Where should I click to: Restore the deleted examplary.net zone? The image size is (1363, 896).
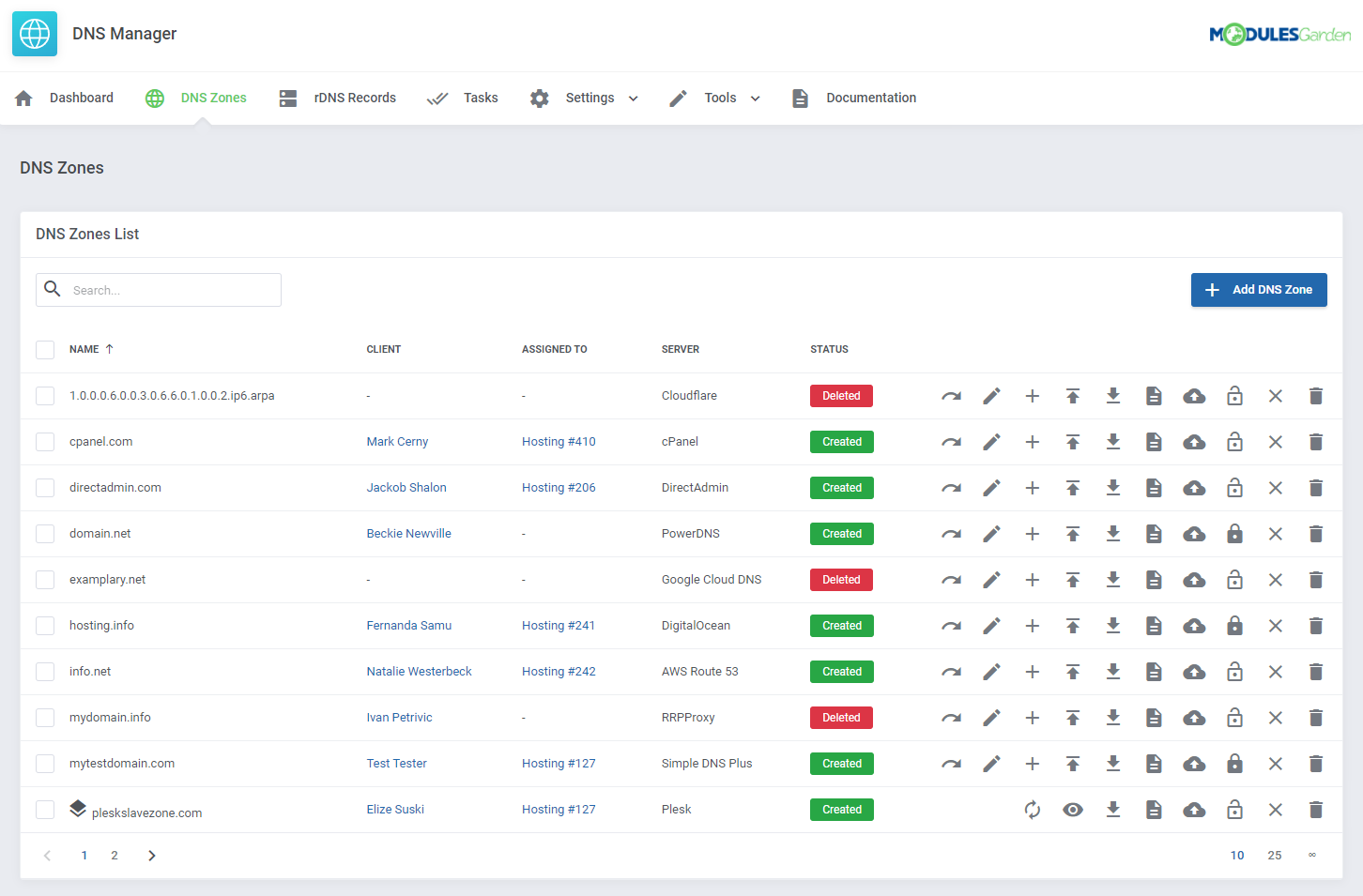951,579
